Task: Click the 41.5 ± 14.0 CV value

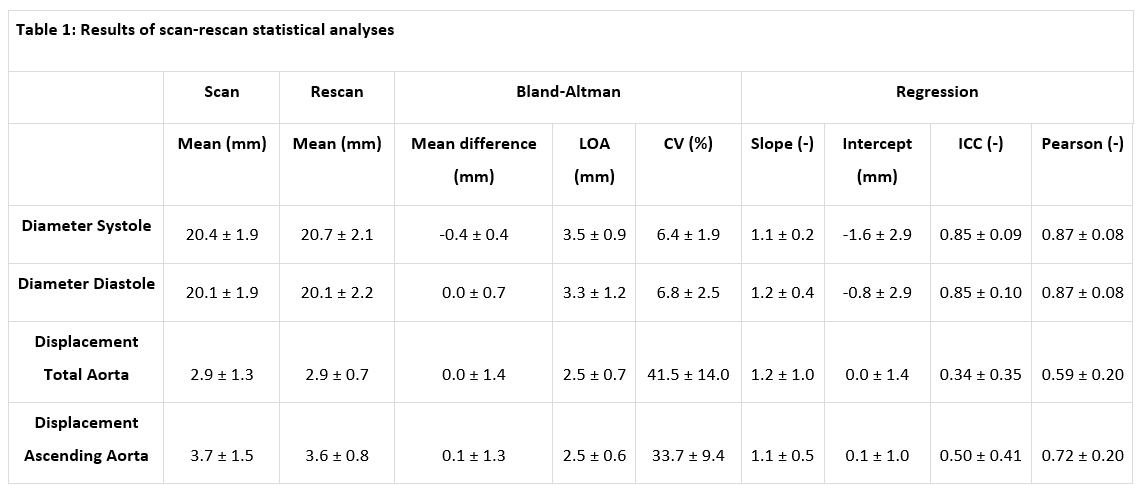Action: [688, 375]
